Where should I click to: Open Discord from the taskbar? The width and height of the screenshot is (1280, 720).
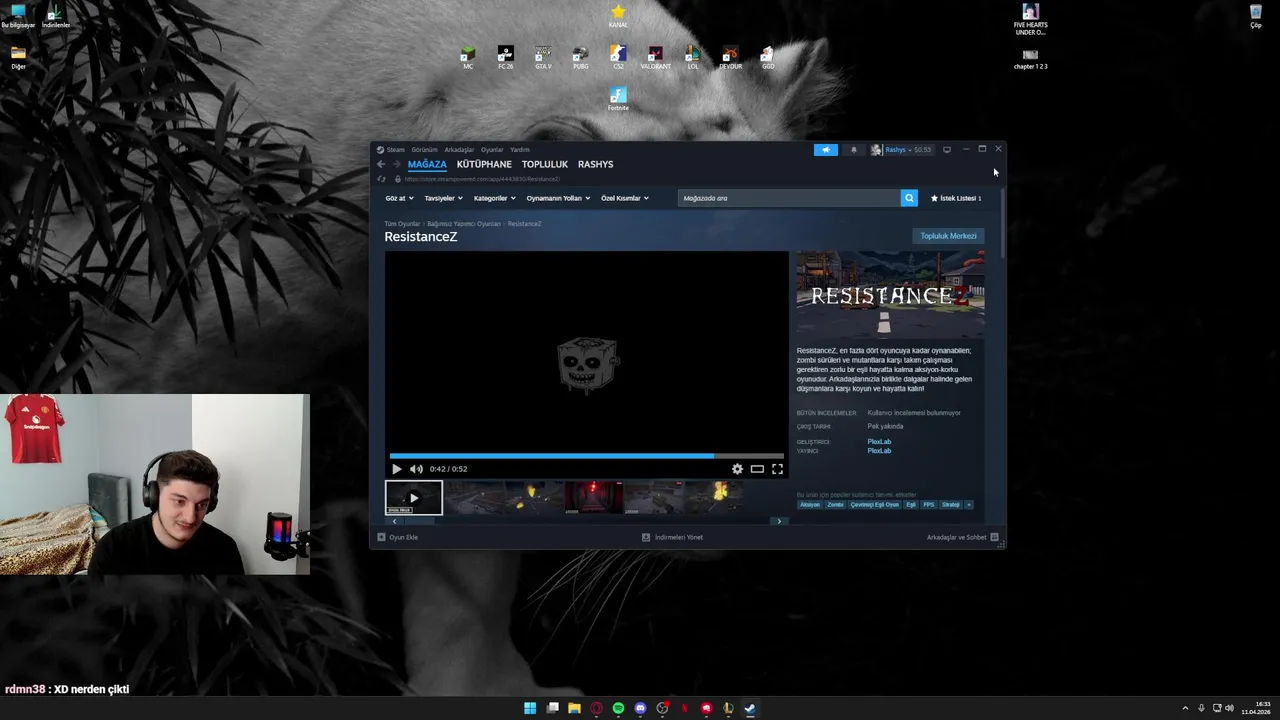coord(640,708)
